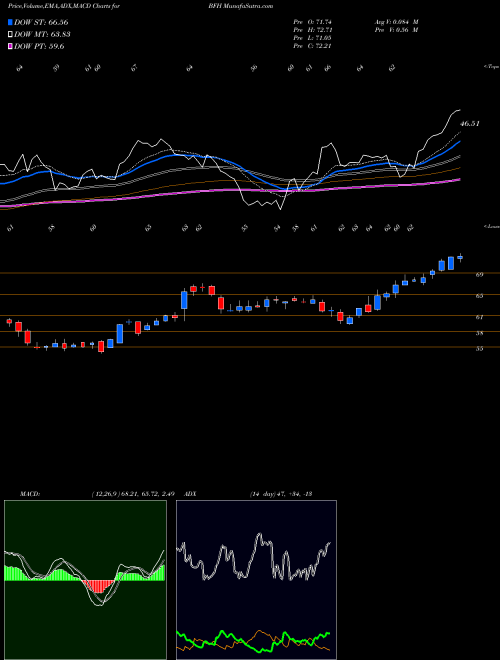Click ADX parameters '(14 day) 47, +34, -18'
Image resolution: width=500 pixels, height=660 pixels.
pyautogui.click(x=280, y=494)
